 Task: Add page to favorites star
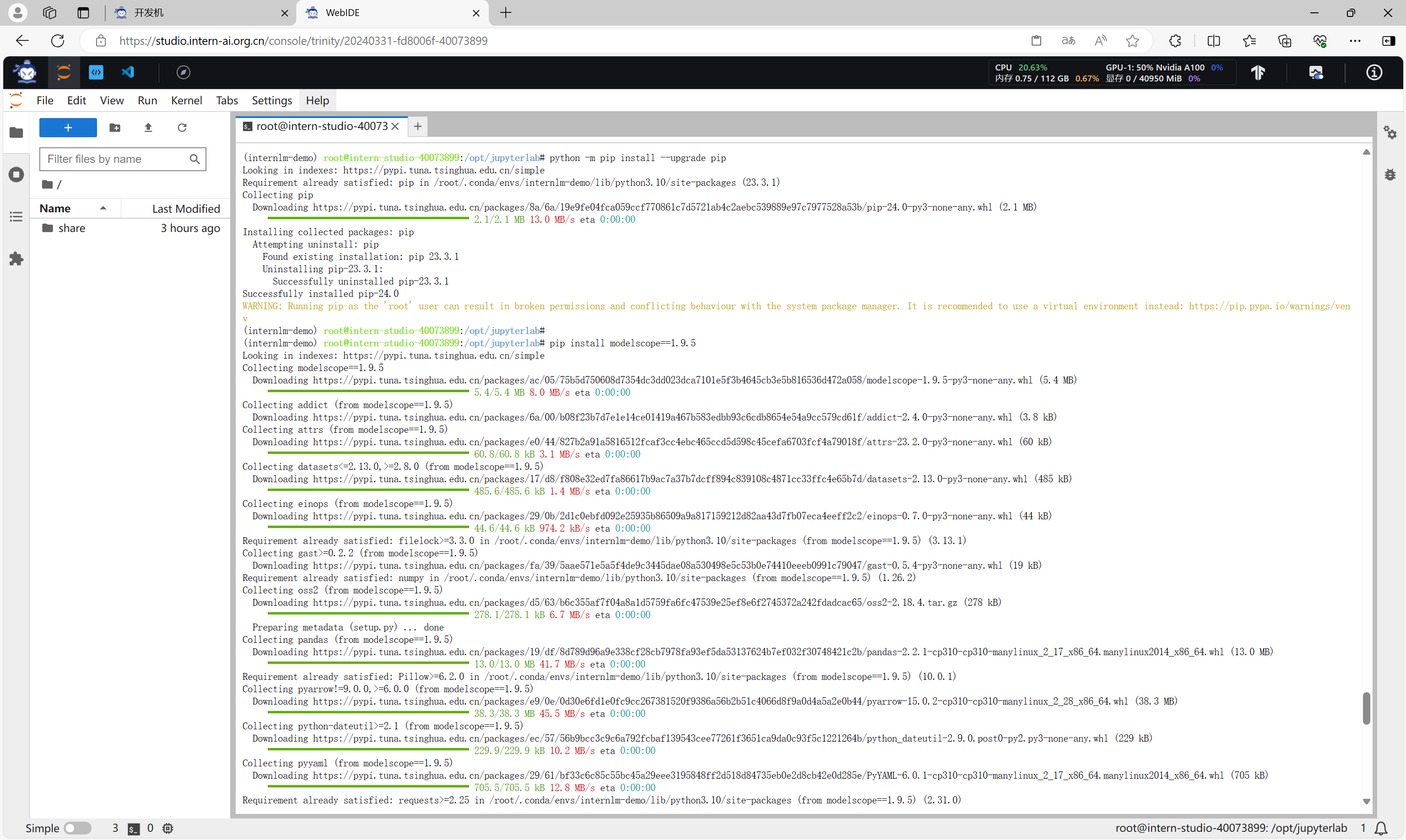[x=1132, y=41]
